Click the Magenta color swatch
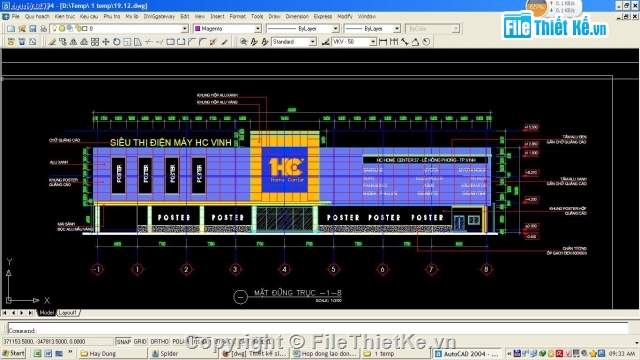Image resolution: width=640 pixels, height=360 pixels. pos(198,29)
